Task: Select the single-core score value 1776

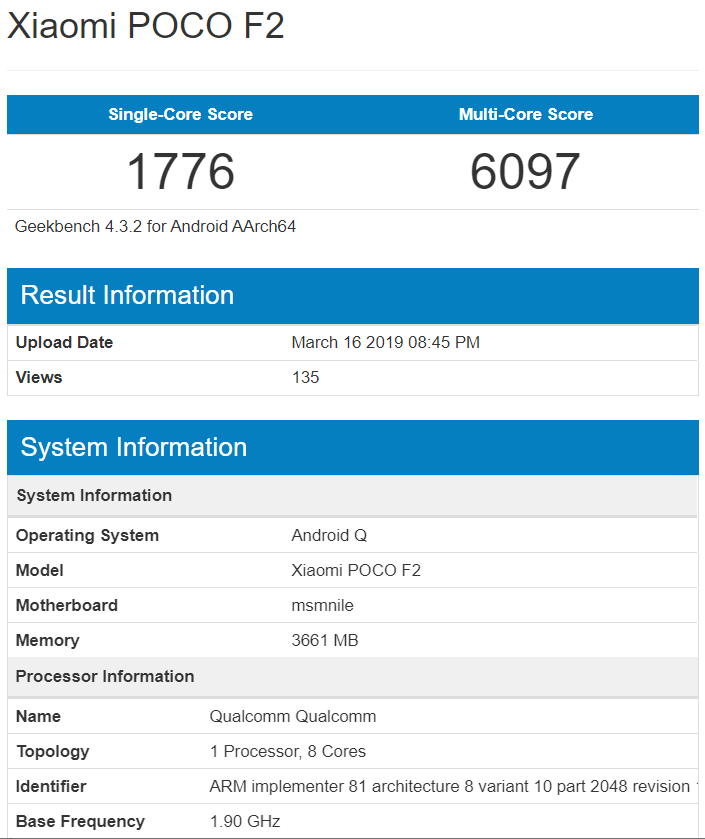Action: pos(180,171)
